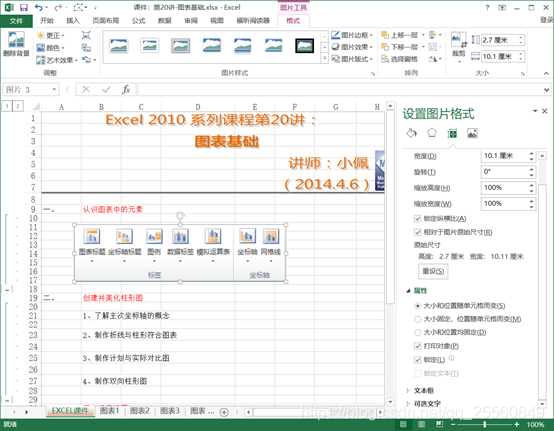The height and width of the screenshot is (431, 554).
Task: Open the Name Box dropdown arrow
Action: click(x=54, y=89)
